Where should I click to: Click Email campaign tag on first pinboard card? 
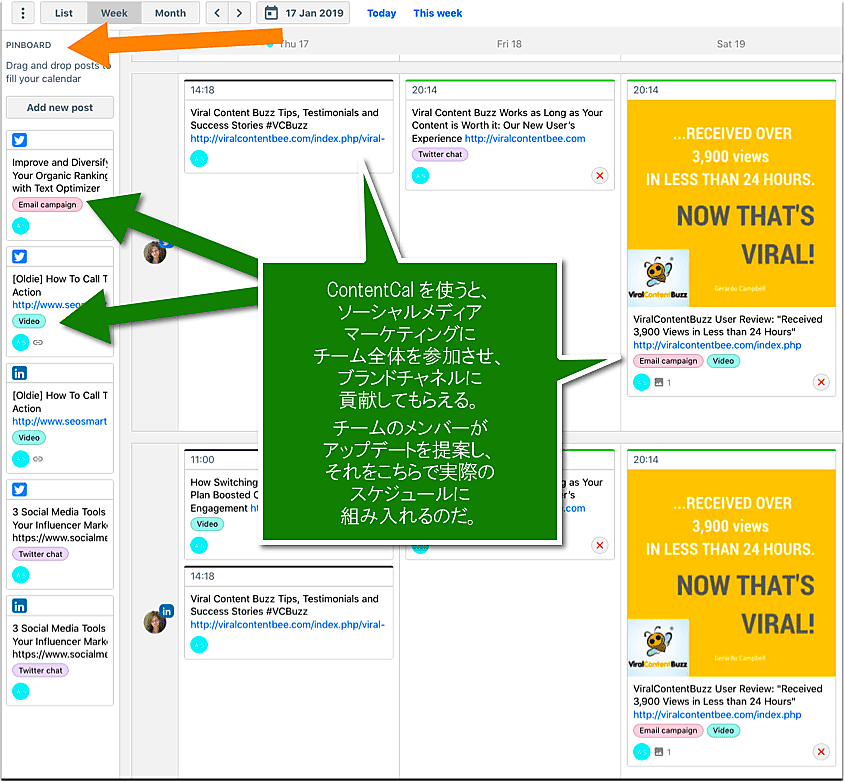[x=47, y=205]
